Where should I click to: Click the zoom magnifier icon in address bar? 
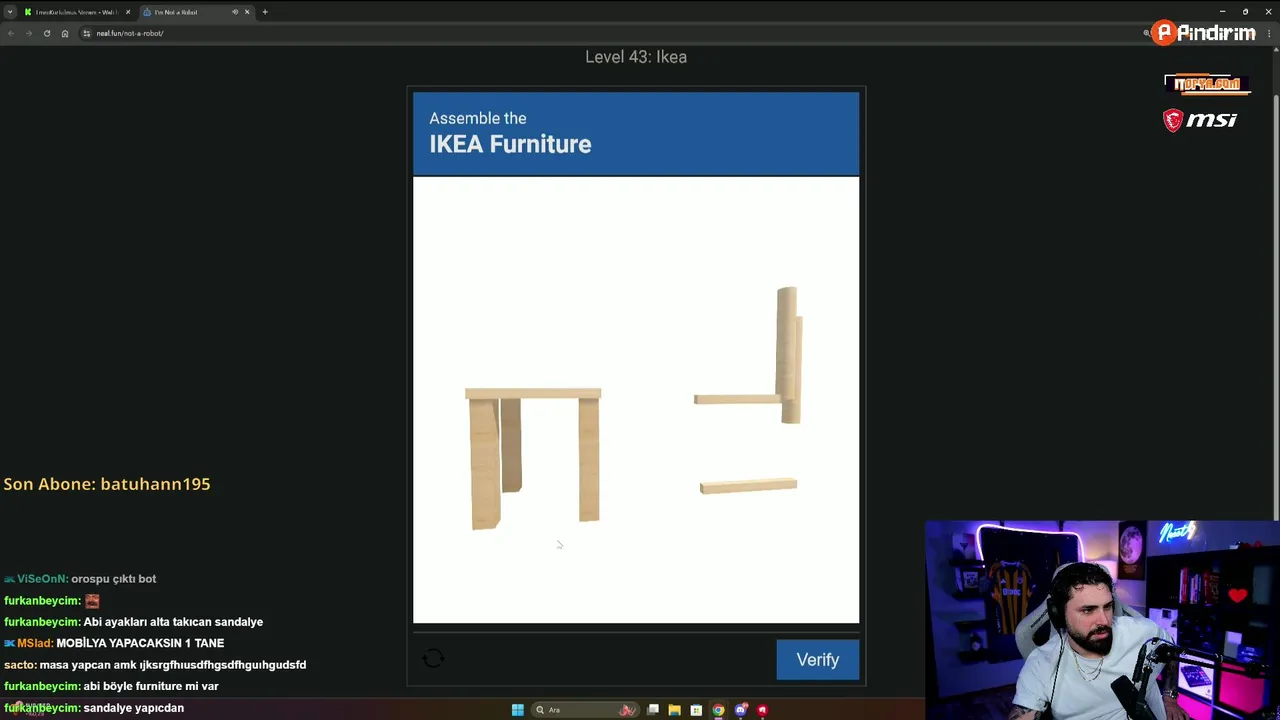[x=1146, y=33]
